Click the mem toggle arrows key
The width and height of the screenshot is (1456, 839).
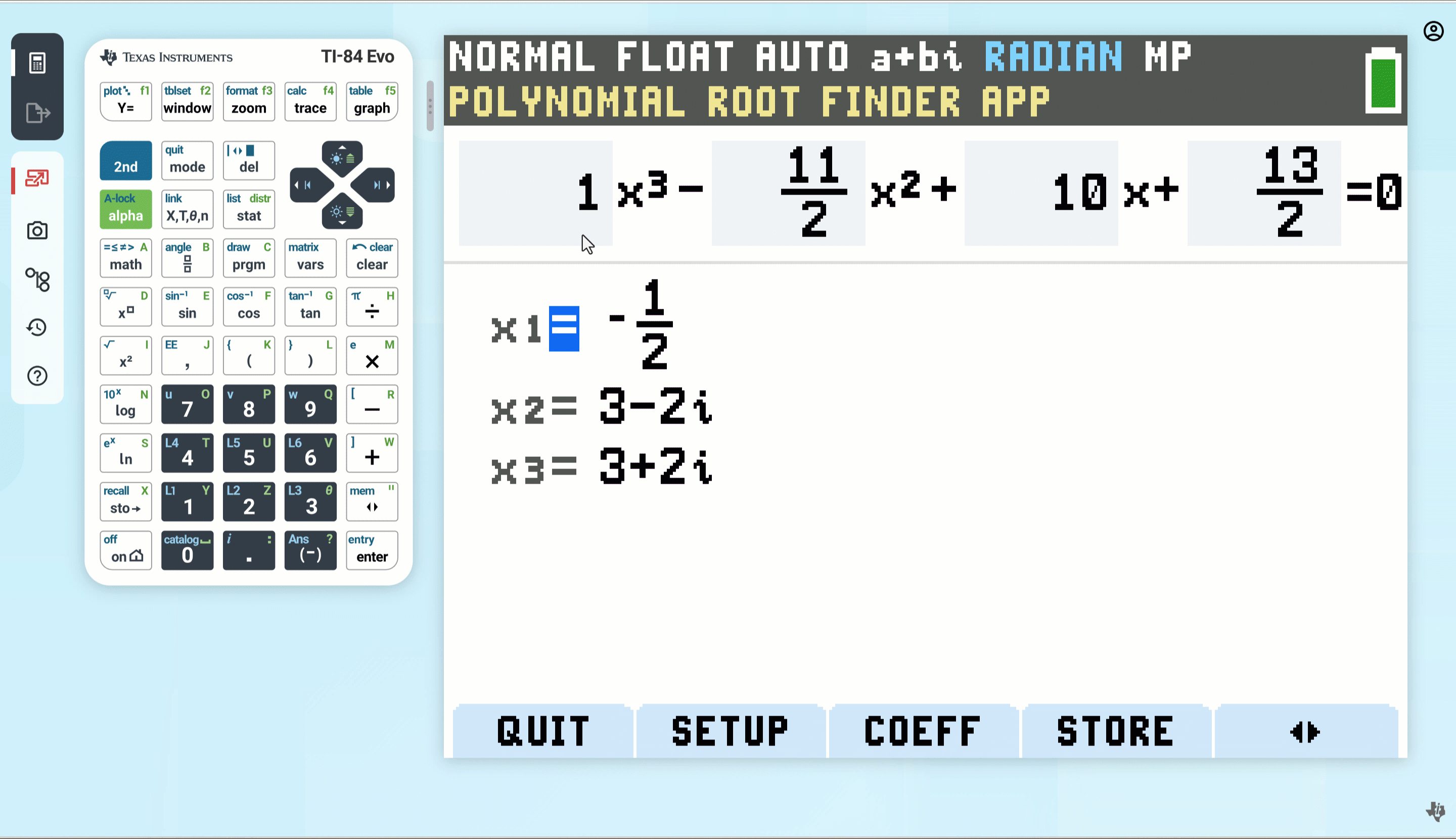(x=372, y=501)
